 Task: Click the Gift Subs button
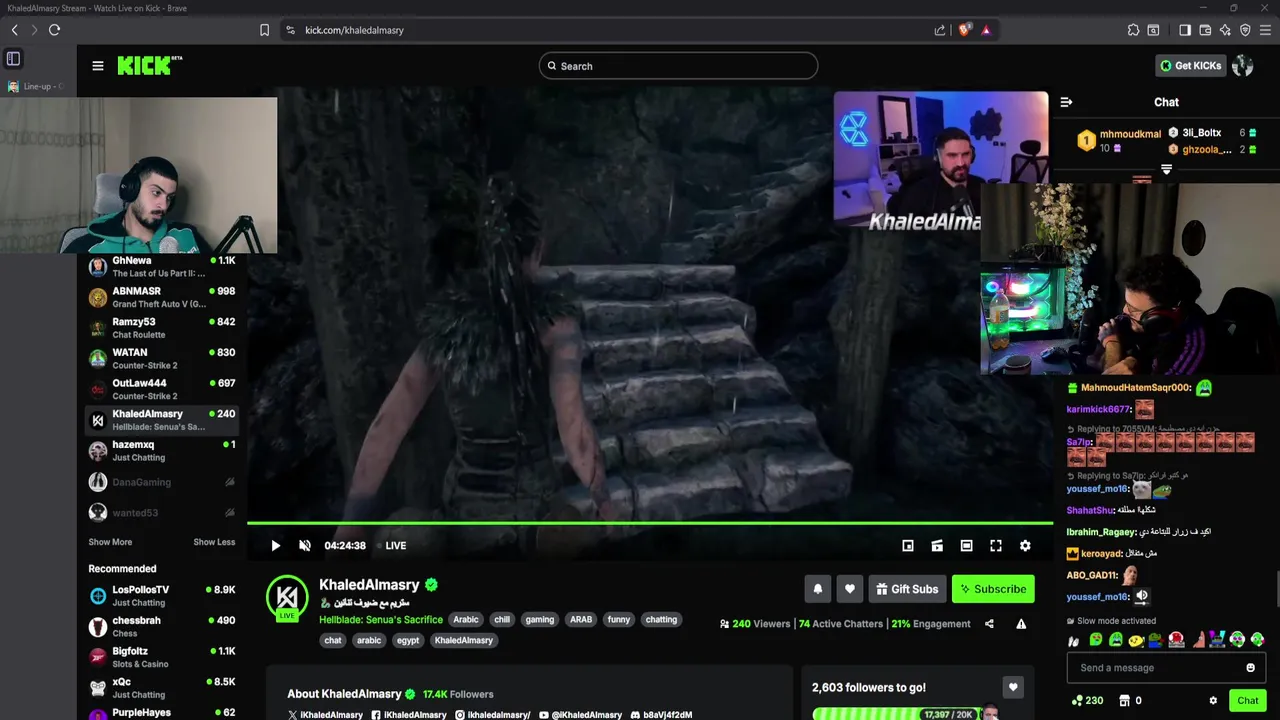coord(907,589)
